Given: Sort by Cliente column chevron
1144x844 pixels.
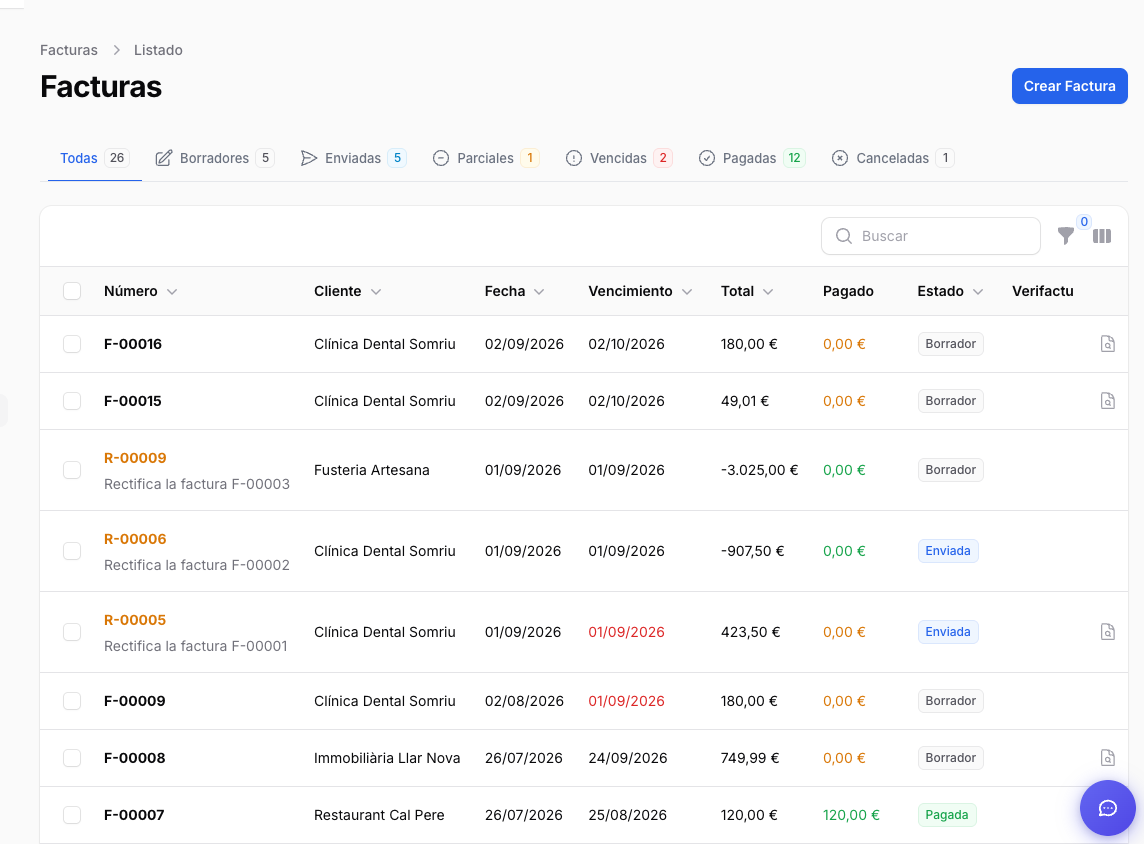Looking at the screenshot, I should click(376, 292).
